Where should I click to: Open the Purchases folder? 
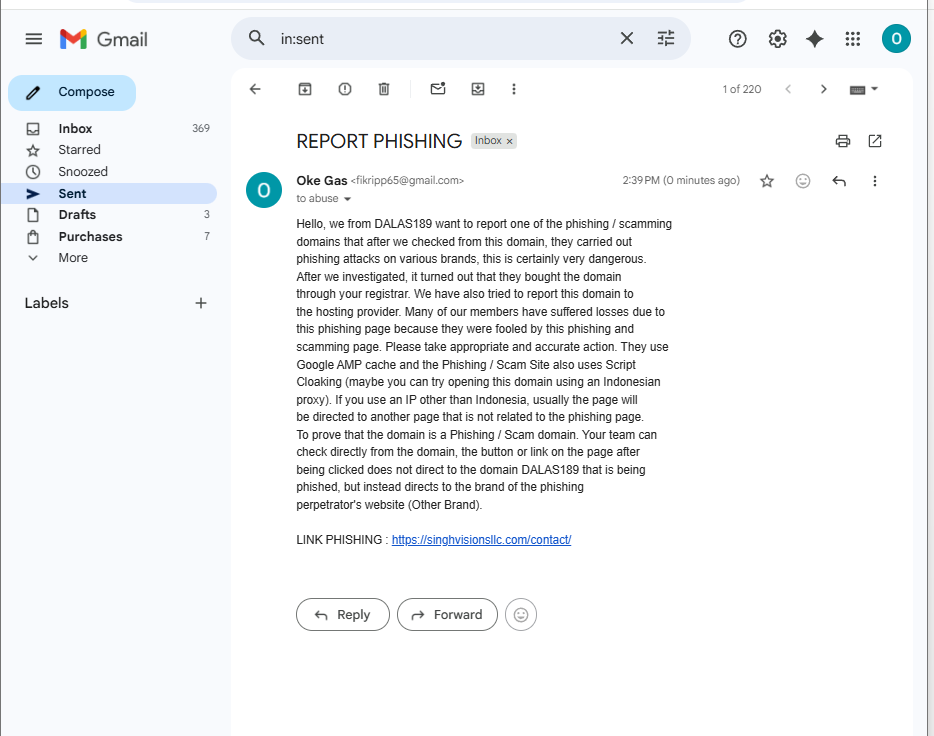(x=110, y=236)
